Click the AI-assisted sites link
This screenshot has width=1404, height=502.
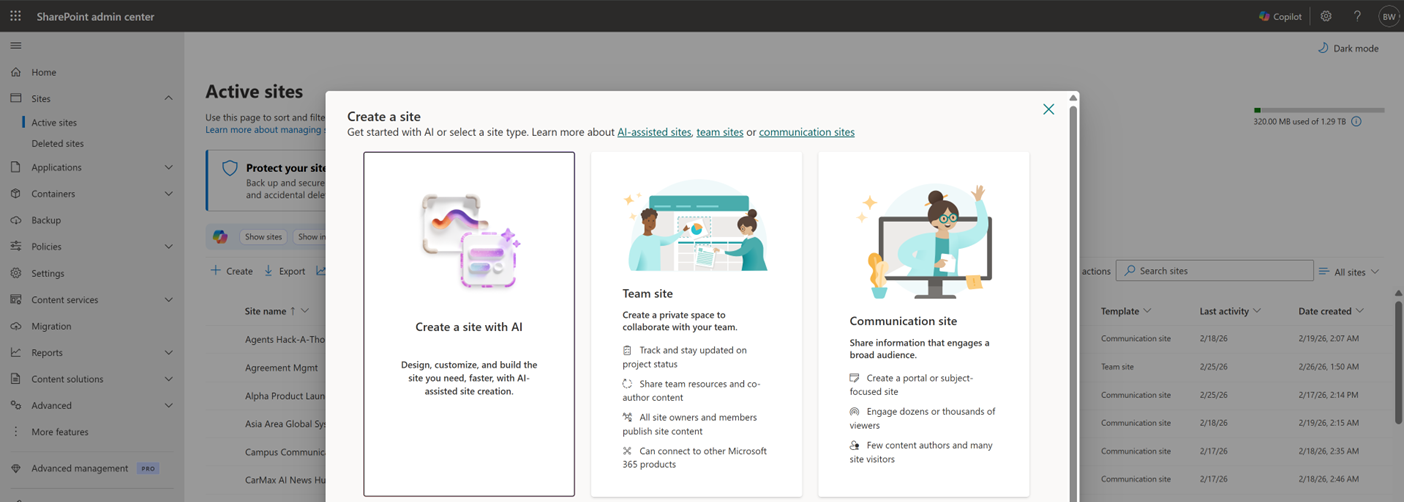pyautogui.click(x=654, y=132)
